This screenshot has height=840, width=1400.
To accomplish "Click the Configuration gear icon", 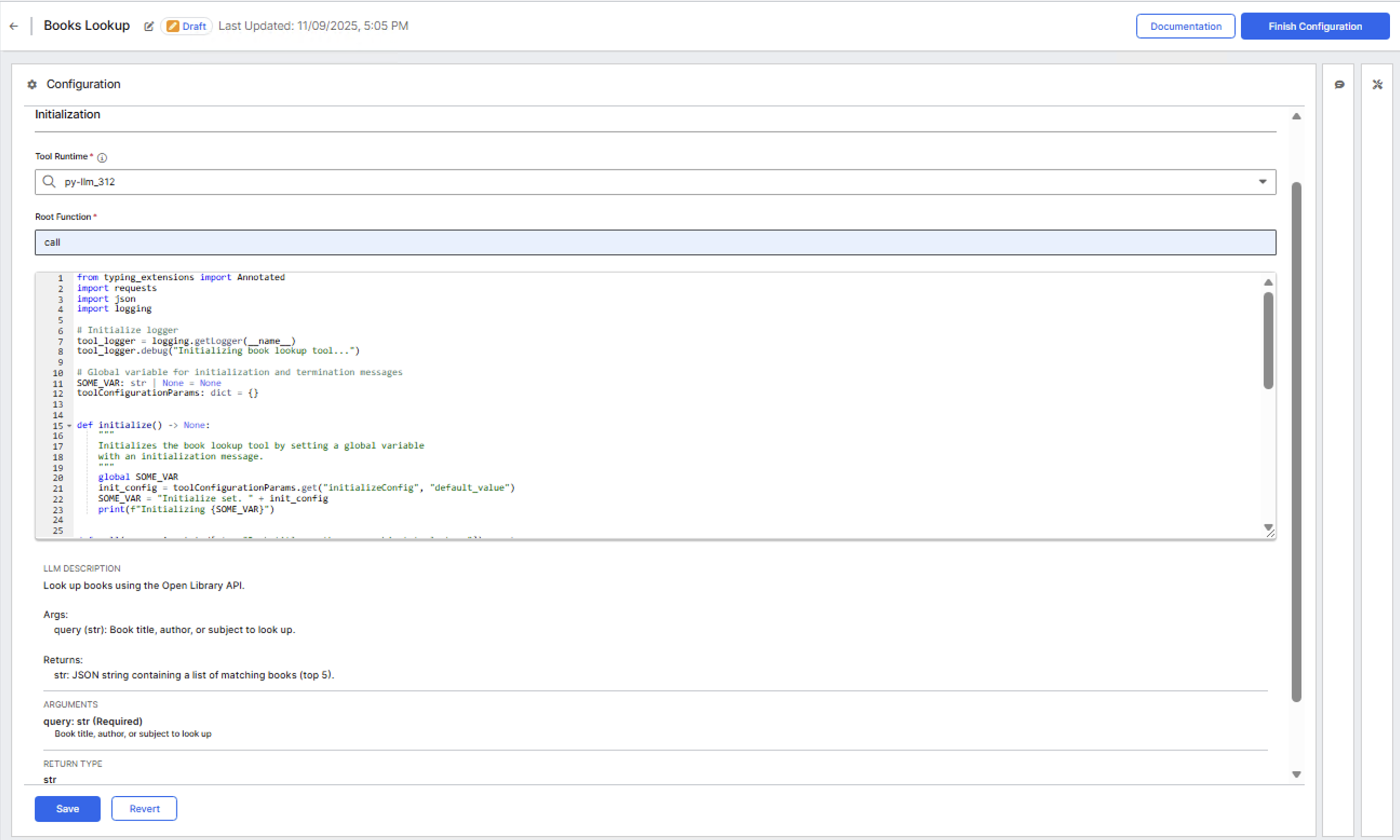I will [x=32, y=84].
